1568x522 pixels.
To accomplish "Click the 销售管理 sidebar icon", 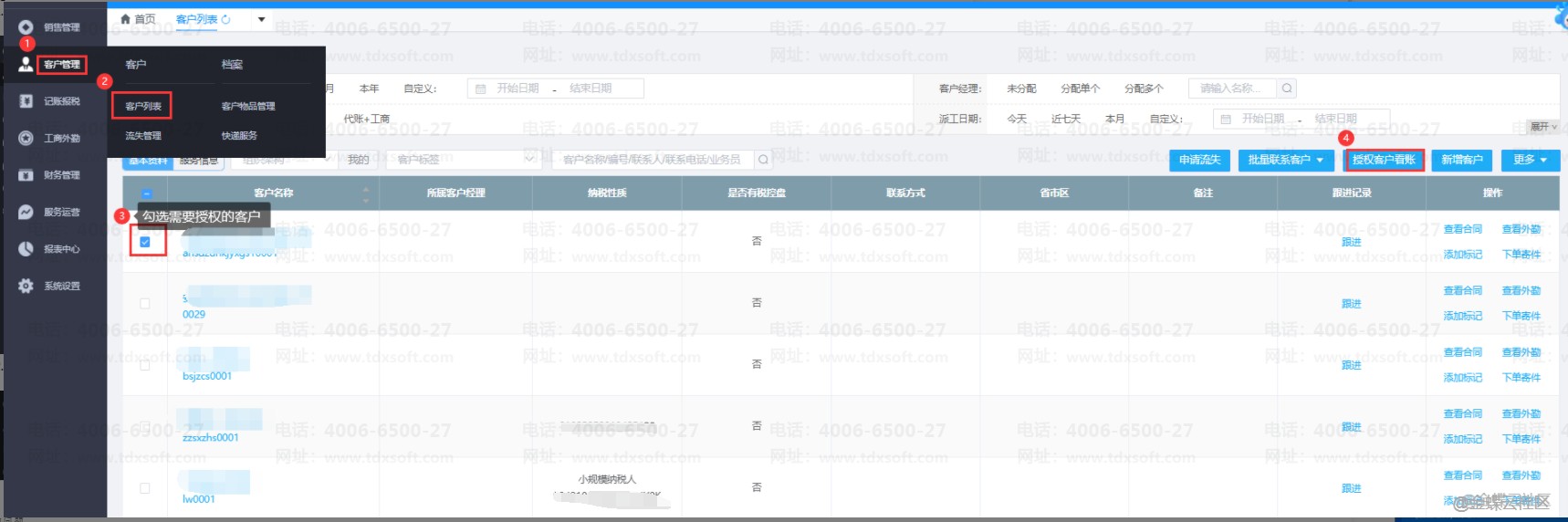I will coord(26,27).
